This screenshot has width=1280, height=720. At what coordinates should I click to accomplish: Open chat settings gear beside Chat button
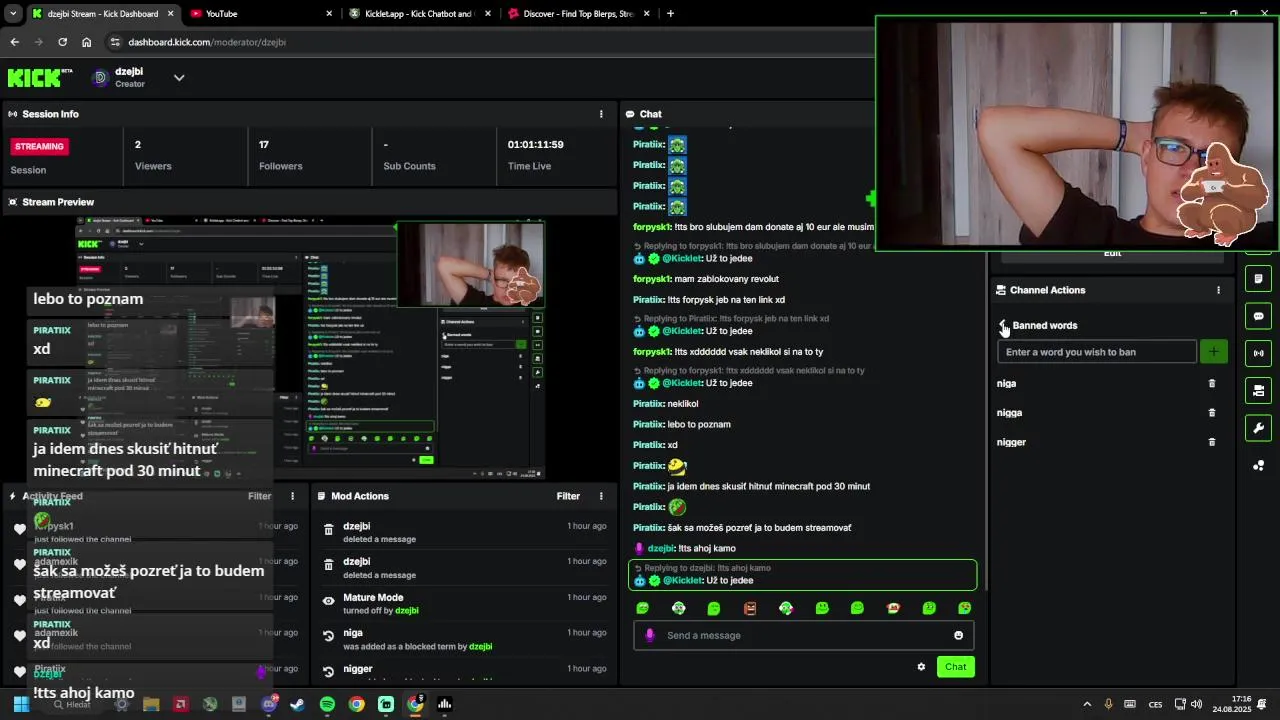[x=921, y=667]
